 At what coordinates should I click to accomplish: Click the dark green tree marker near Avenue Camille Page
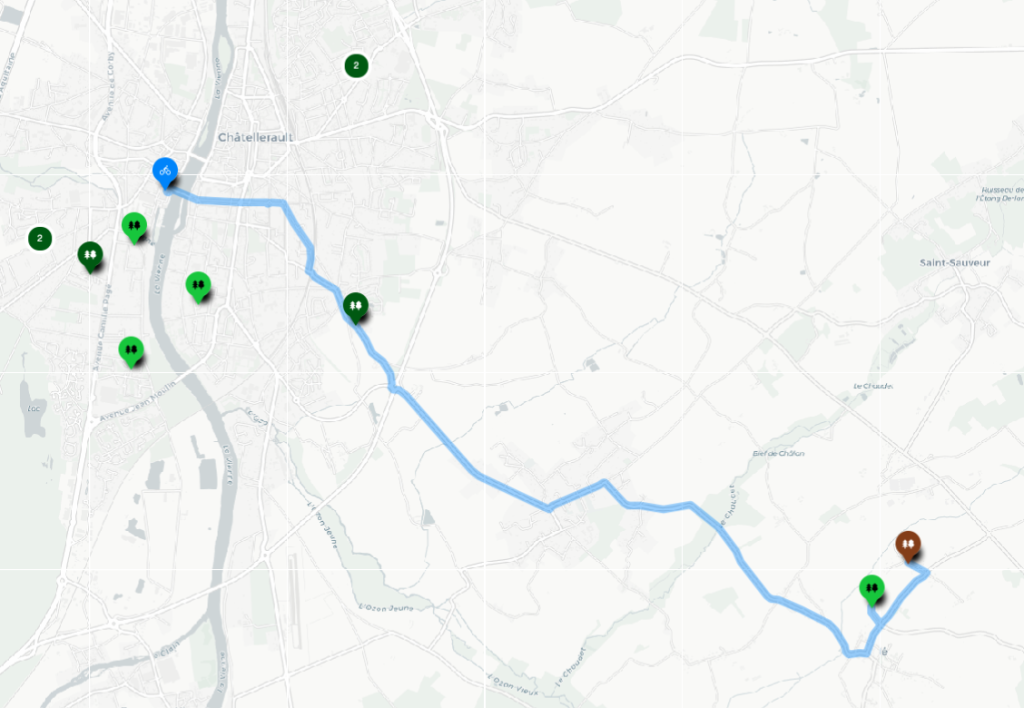pos(90,256)
